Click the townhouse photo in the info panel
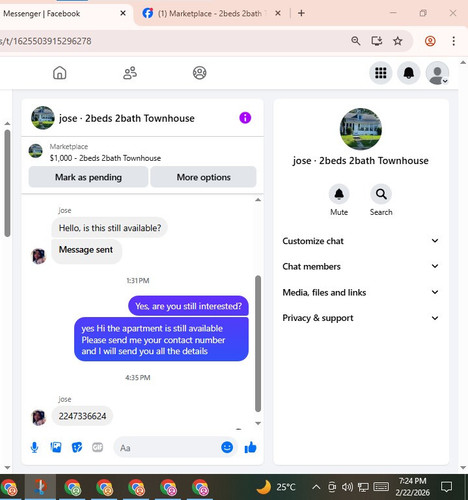468x500 pixels. [x=361, y=129]
